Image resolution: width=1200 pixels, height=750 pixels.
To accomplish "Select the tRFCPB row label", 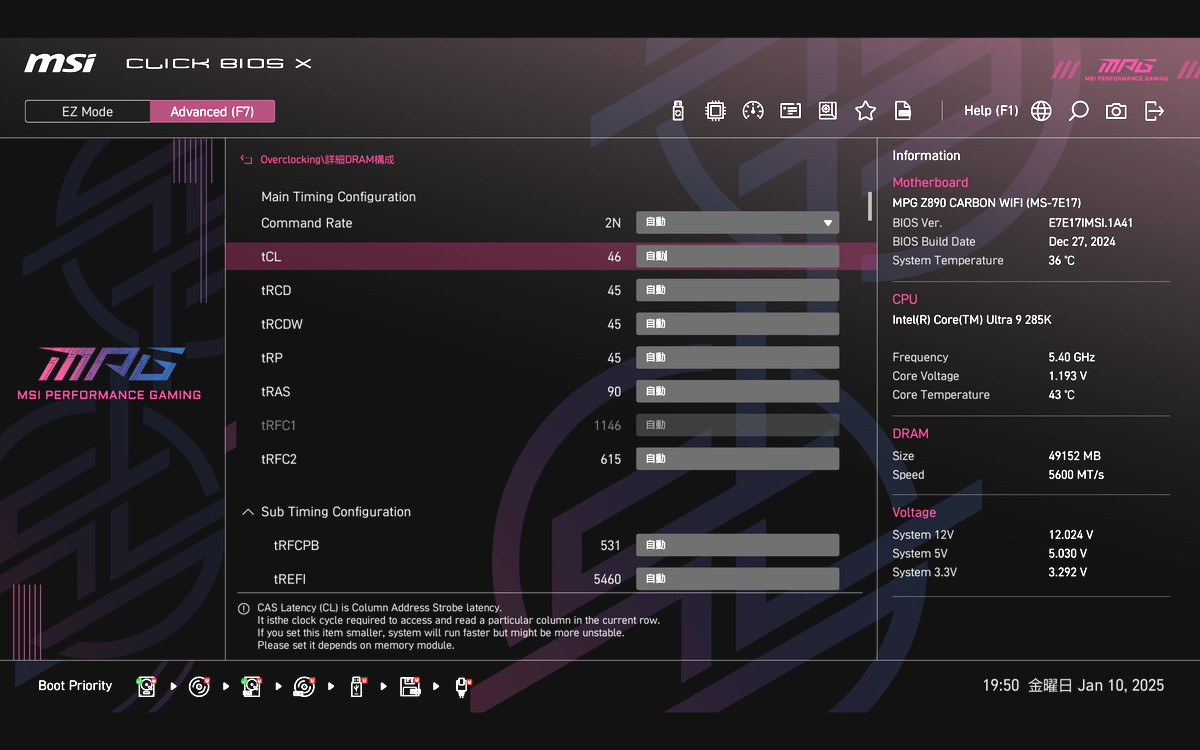I will click(296, 545).
